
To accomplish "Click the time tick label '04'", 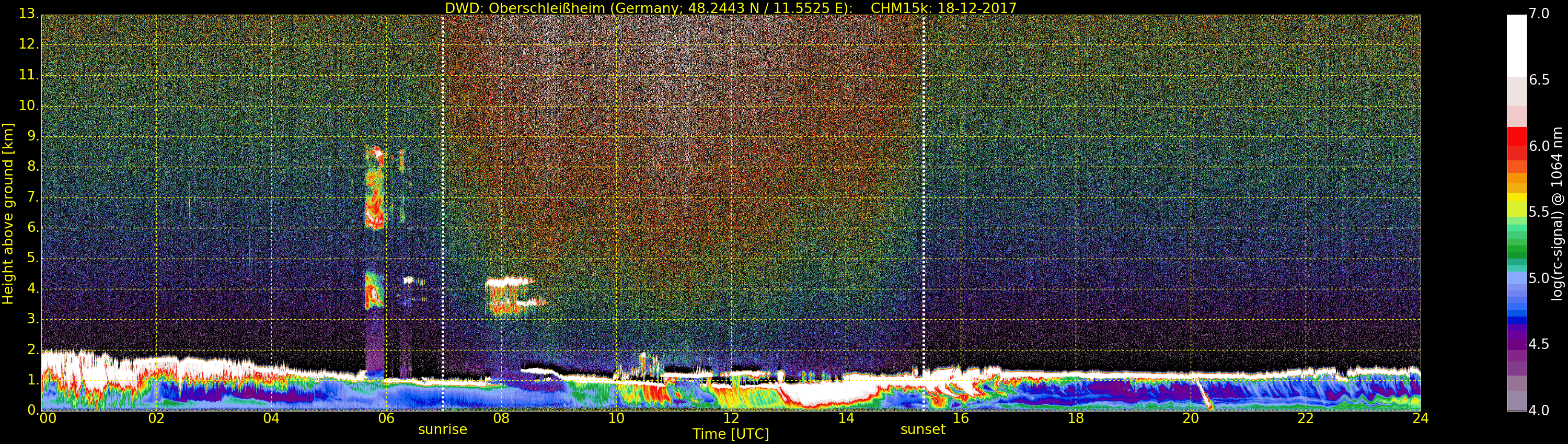I will click(271, 418).
